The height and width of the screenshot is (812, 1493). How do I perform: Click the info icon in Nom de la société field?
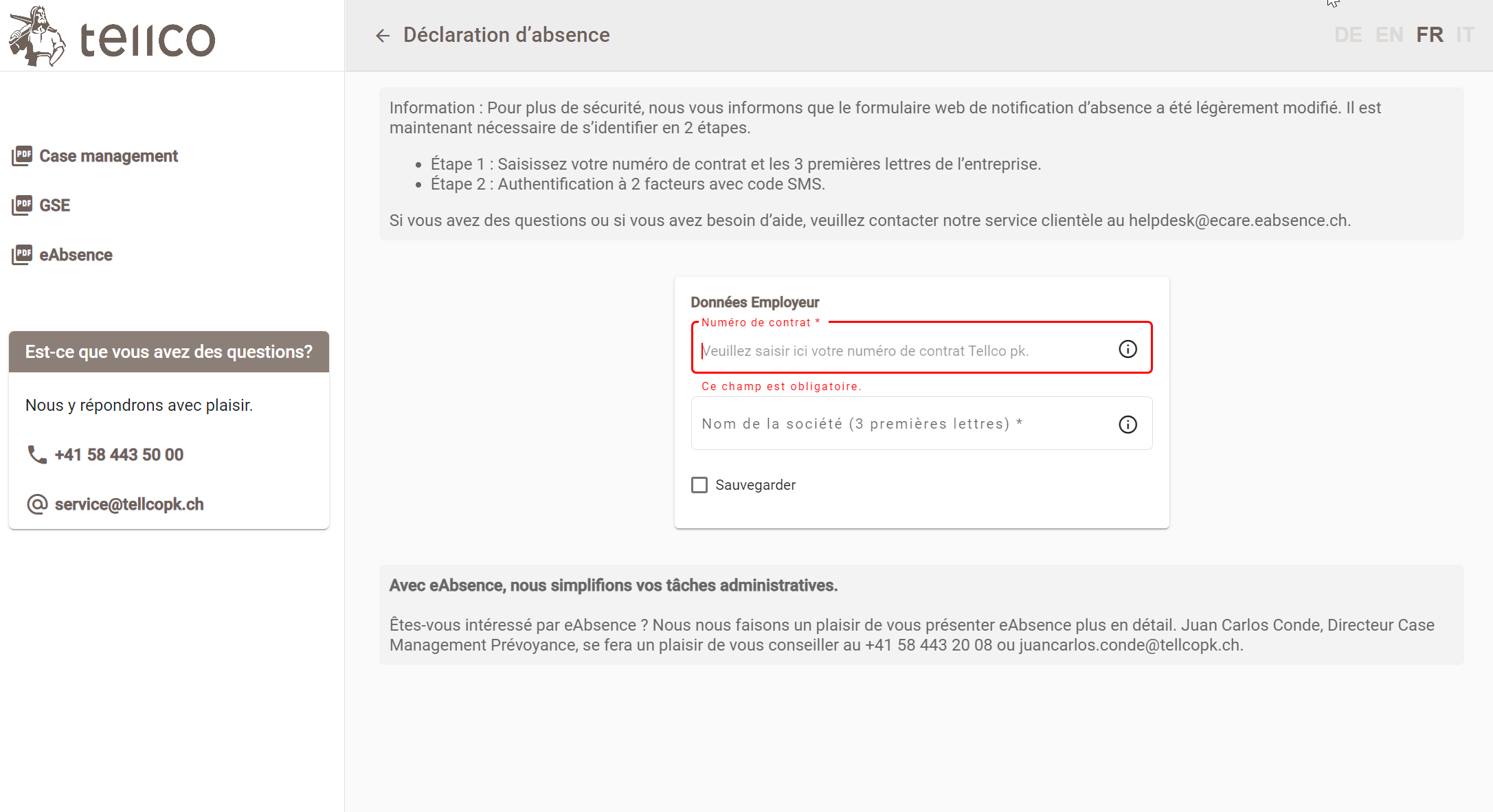coord(1127,425)
